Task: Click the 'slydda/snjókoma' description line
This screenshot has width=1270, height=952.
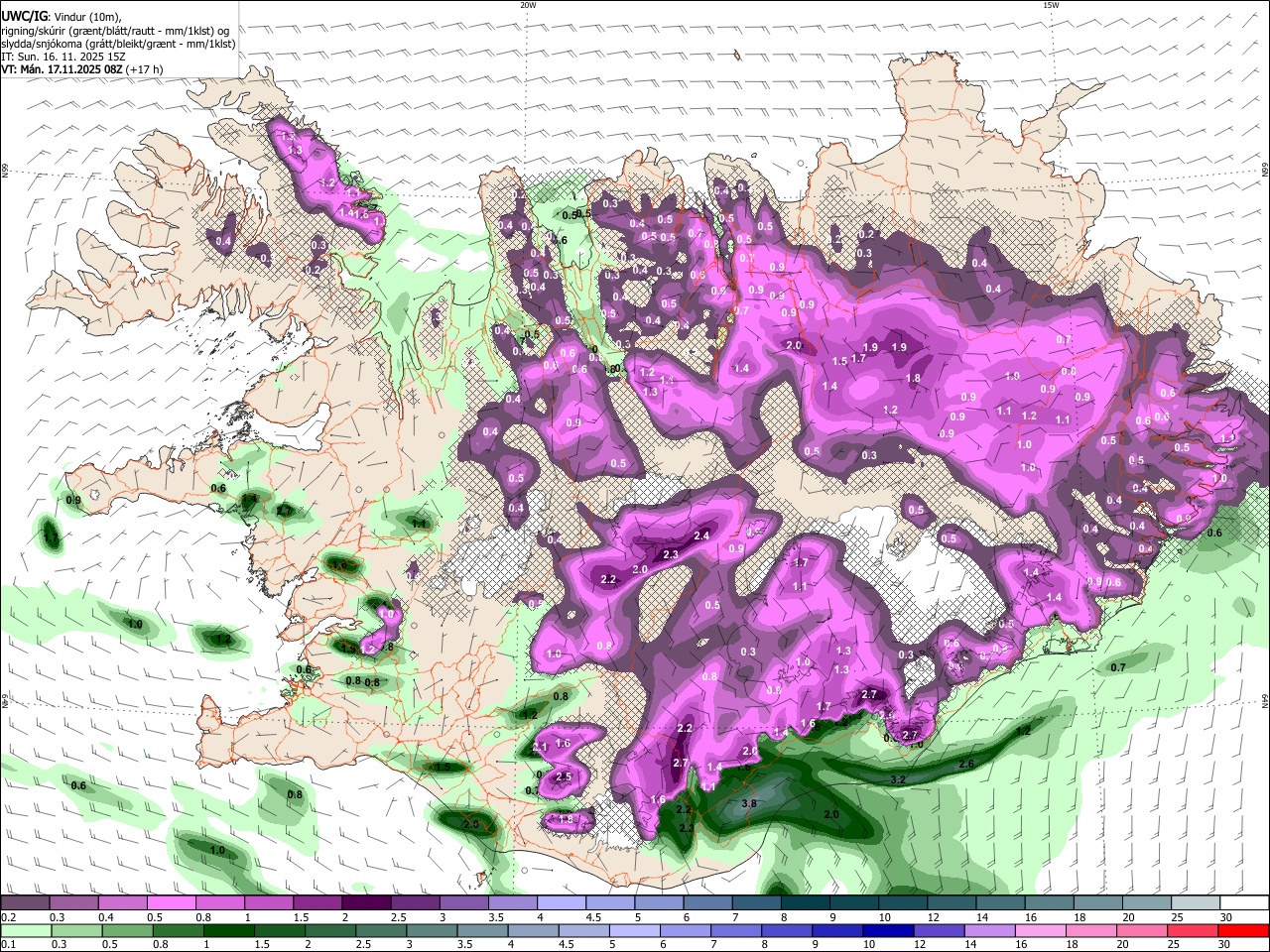Action: [x=118, y=44]
